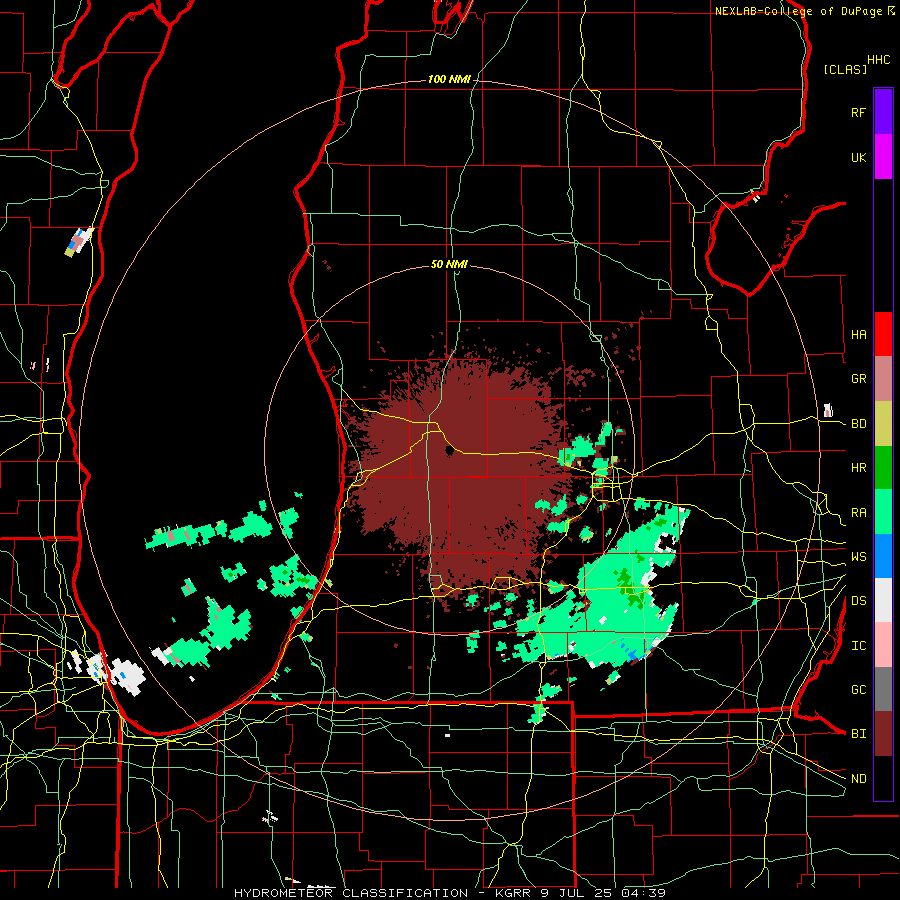Click the black radar site marker in the brown echo
The width and height of the screenshot is (900, 900).
click(449, 451)
